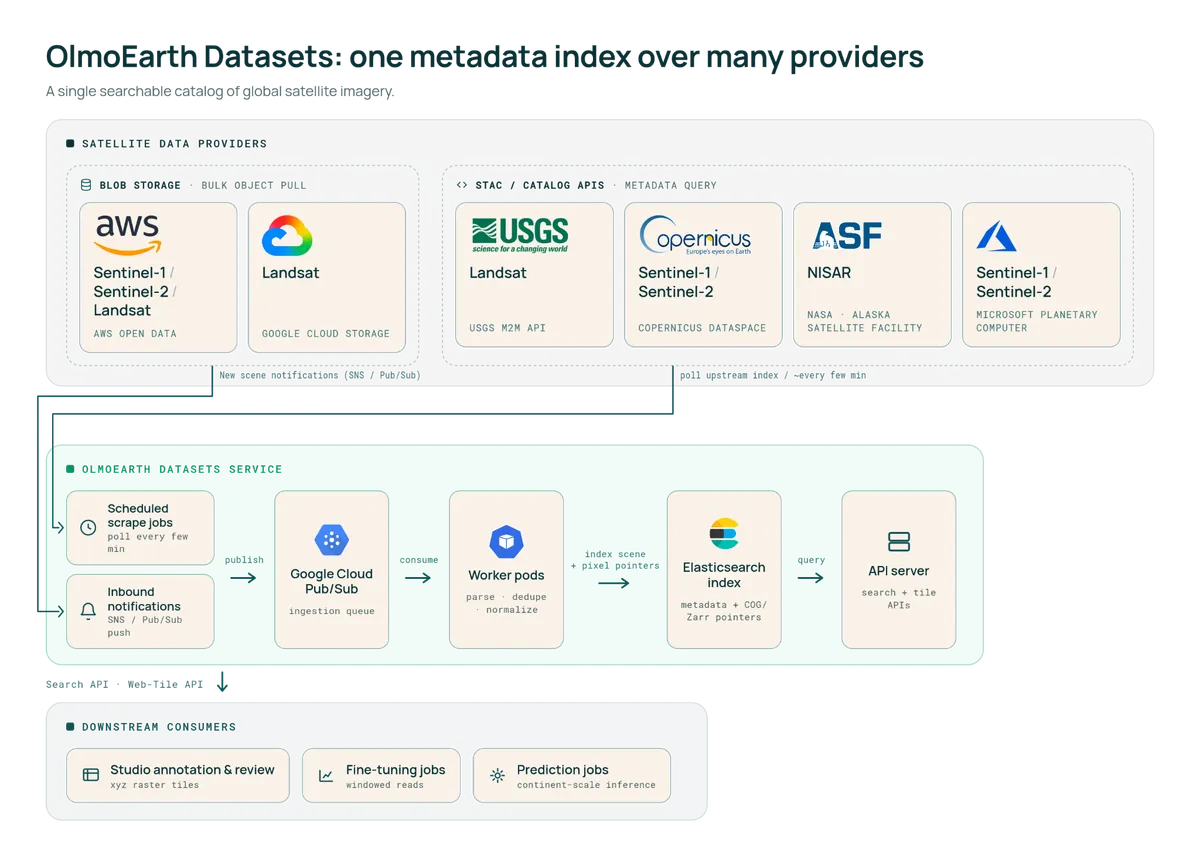Click the publish arrow toward Pub/Sub
Image resolution: width=1200 pixels, height=856 pixels.
(243, 578)
